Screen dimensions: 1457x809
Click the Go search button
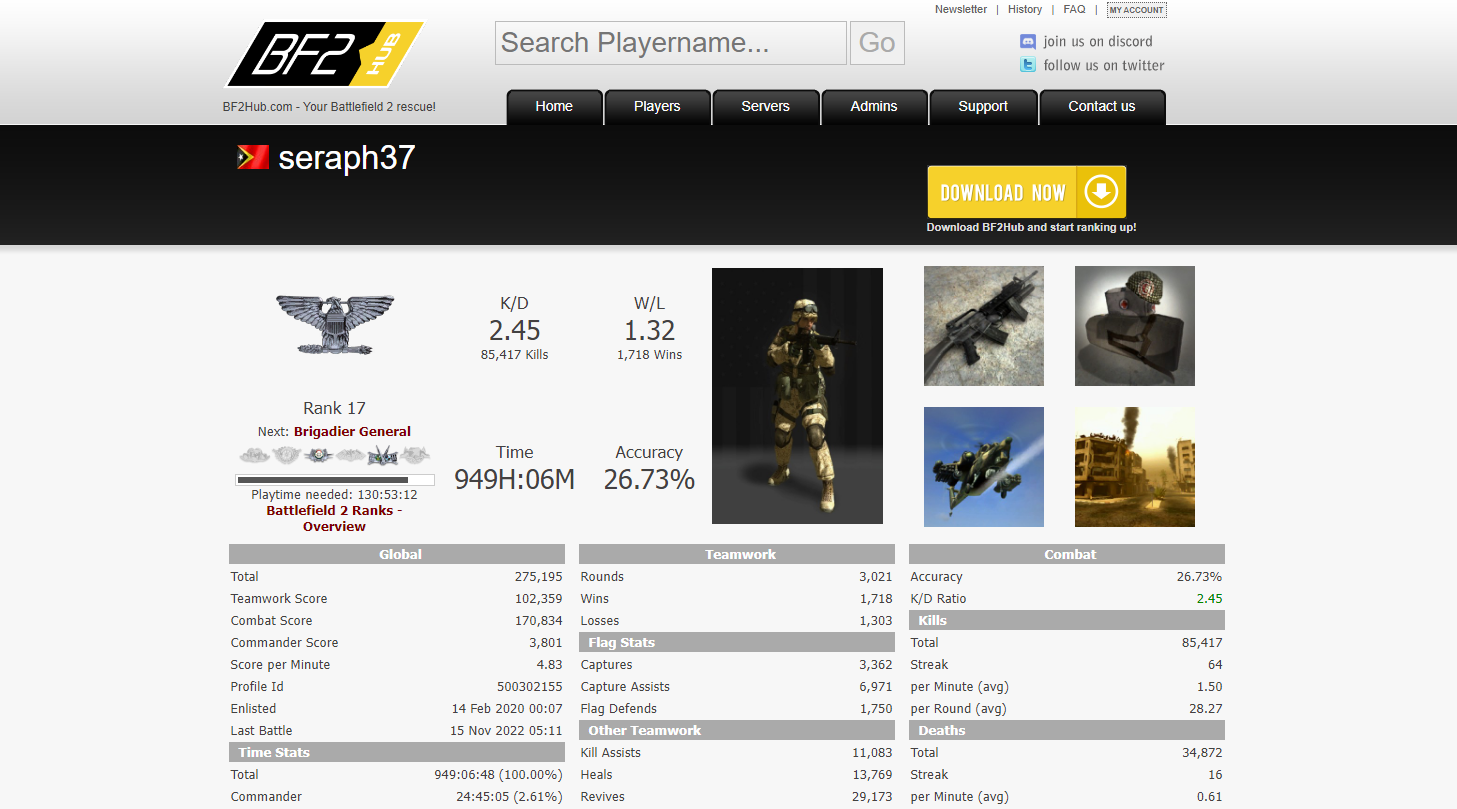877,43
